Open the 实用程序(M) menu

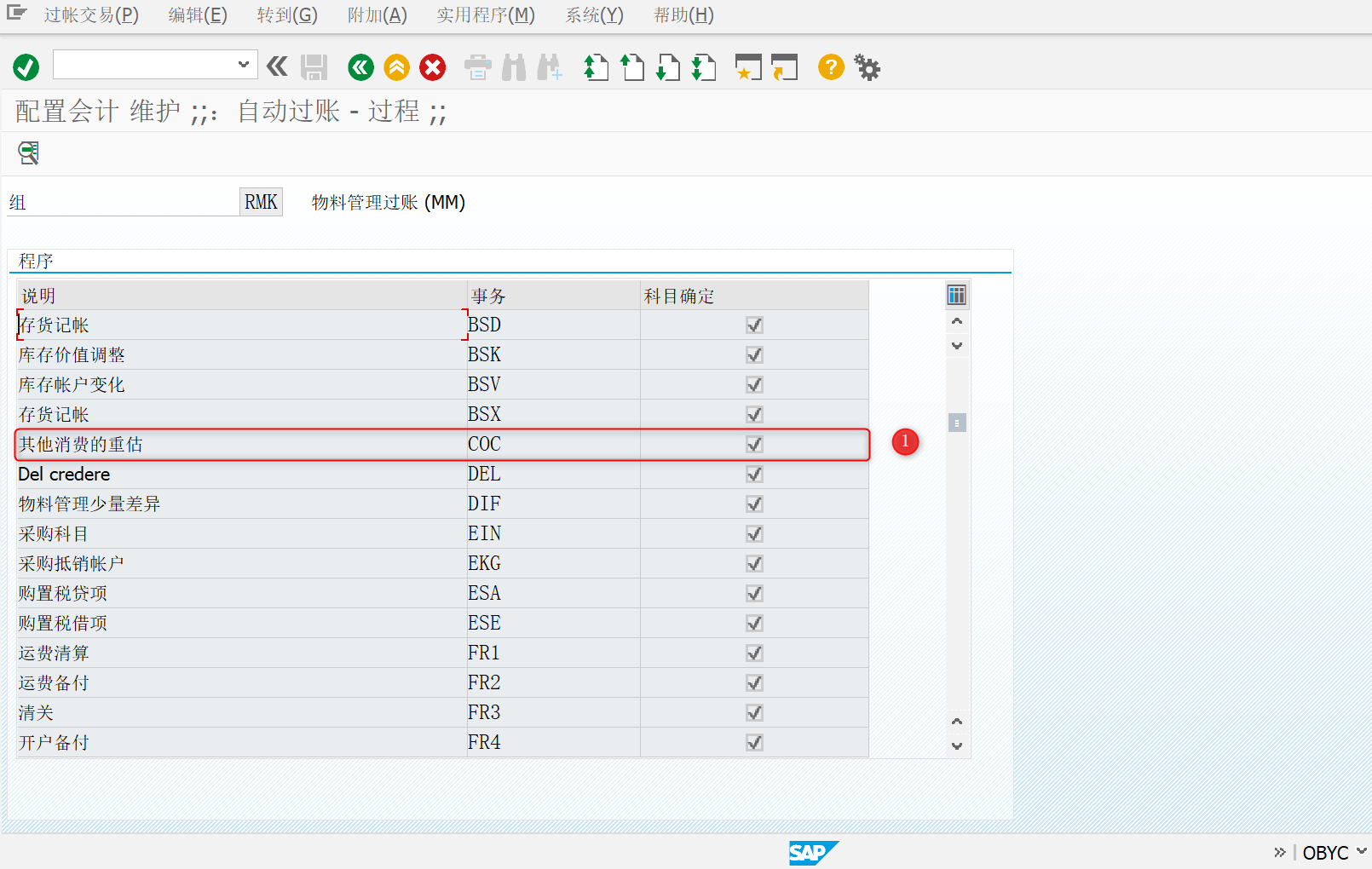click(485, 14)
